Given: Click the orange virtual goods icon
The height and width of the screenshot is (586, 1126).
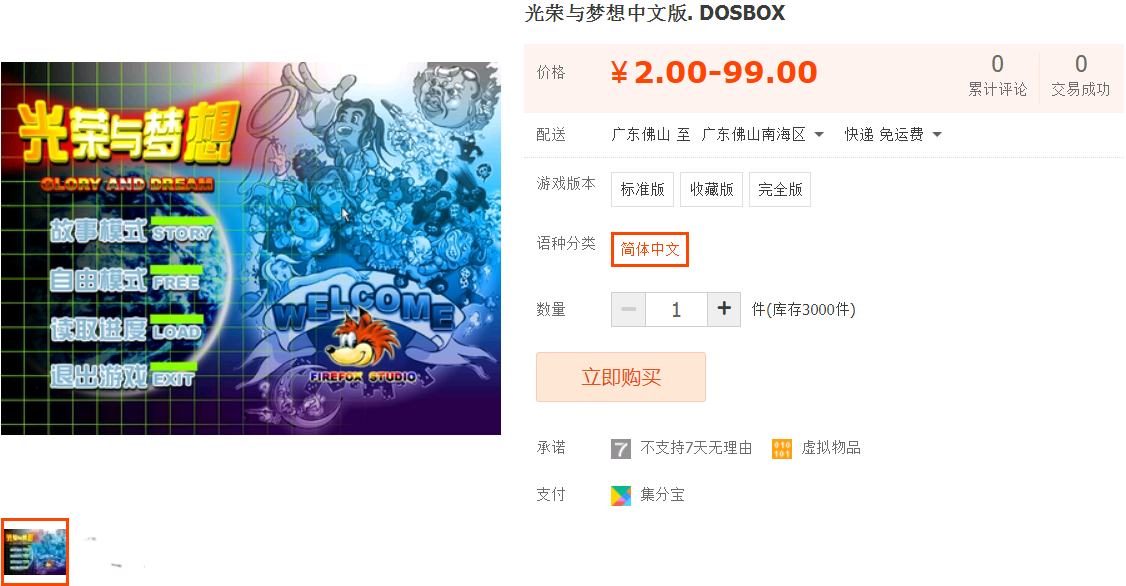Looking at the screenshot, I should [x=781, y=449].
